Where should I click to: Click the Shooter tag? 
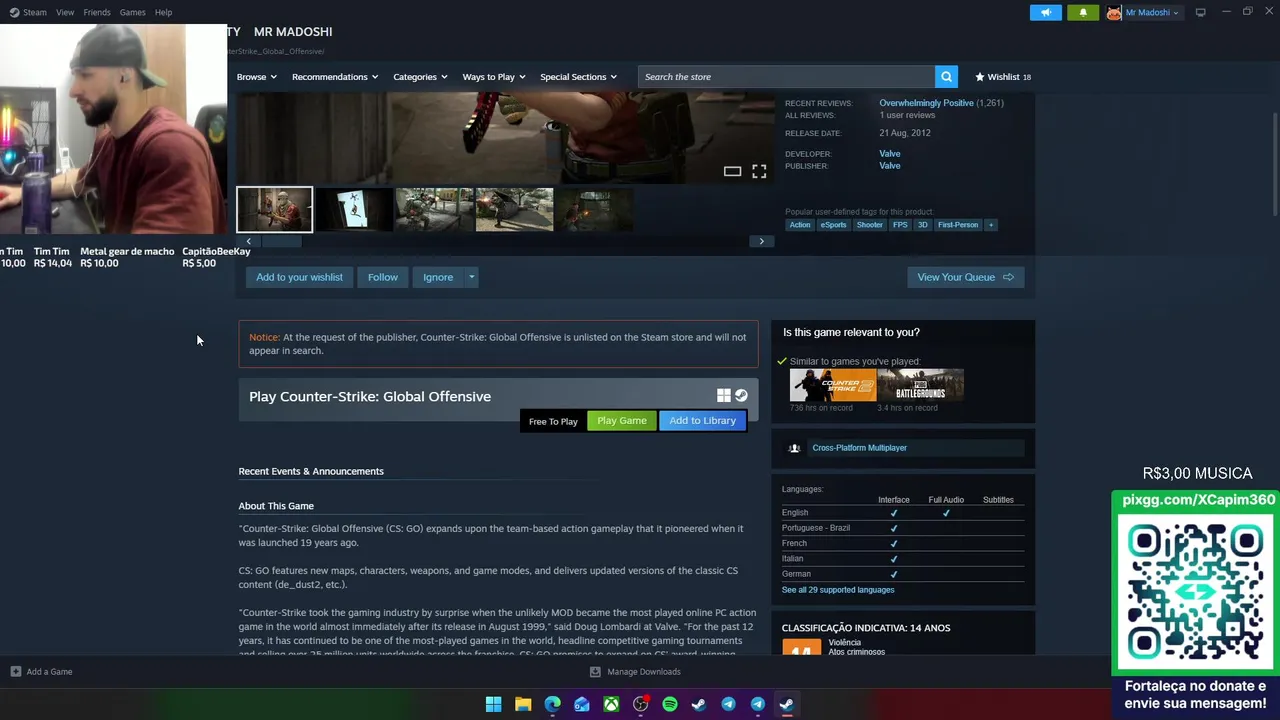[870, 225]
